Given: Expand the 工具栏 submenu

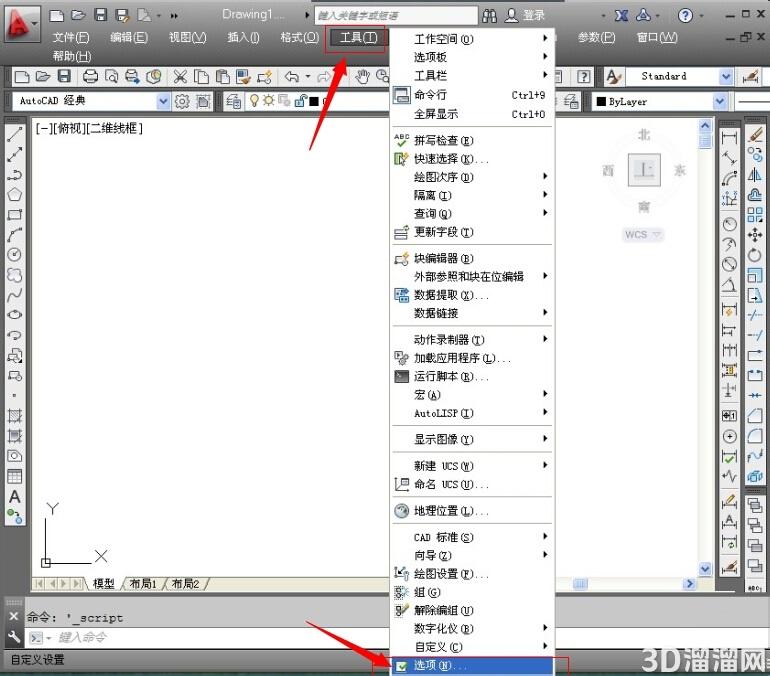Looking at the screenshot, I should (x=472, y=75).
